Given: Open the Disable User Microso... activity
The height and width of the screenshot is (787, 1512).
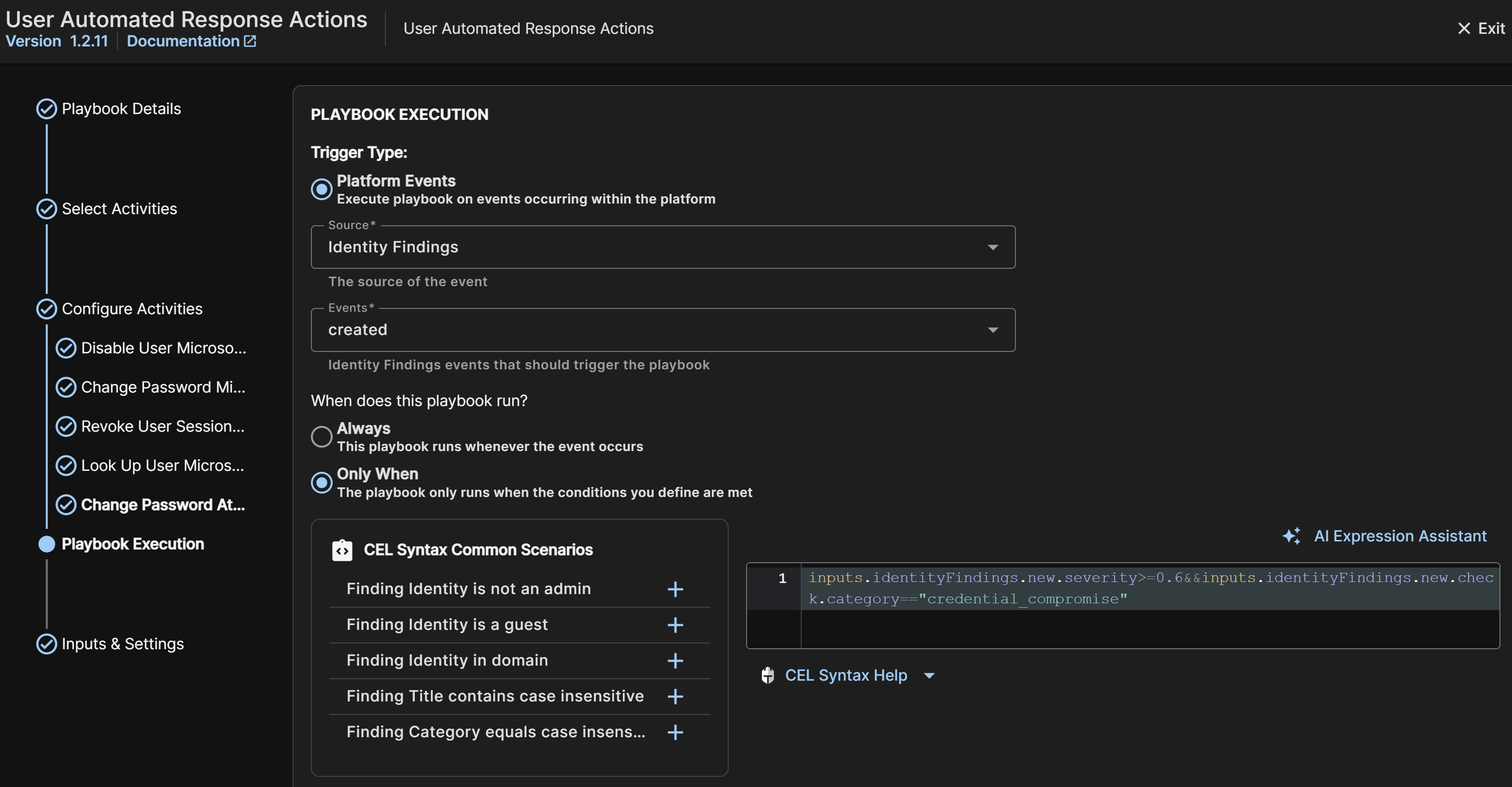Looking at the screenshot, I should tap(164, 349).
